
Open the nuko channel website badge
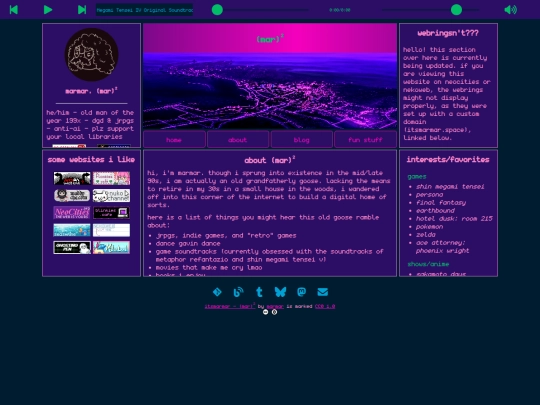click(x=111, y=195)
